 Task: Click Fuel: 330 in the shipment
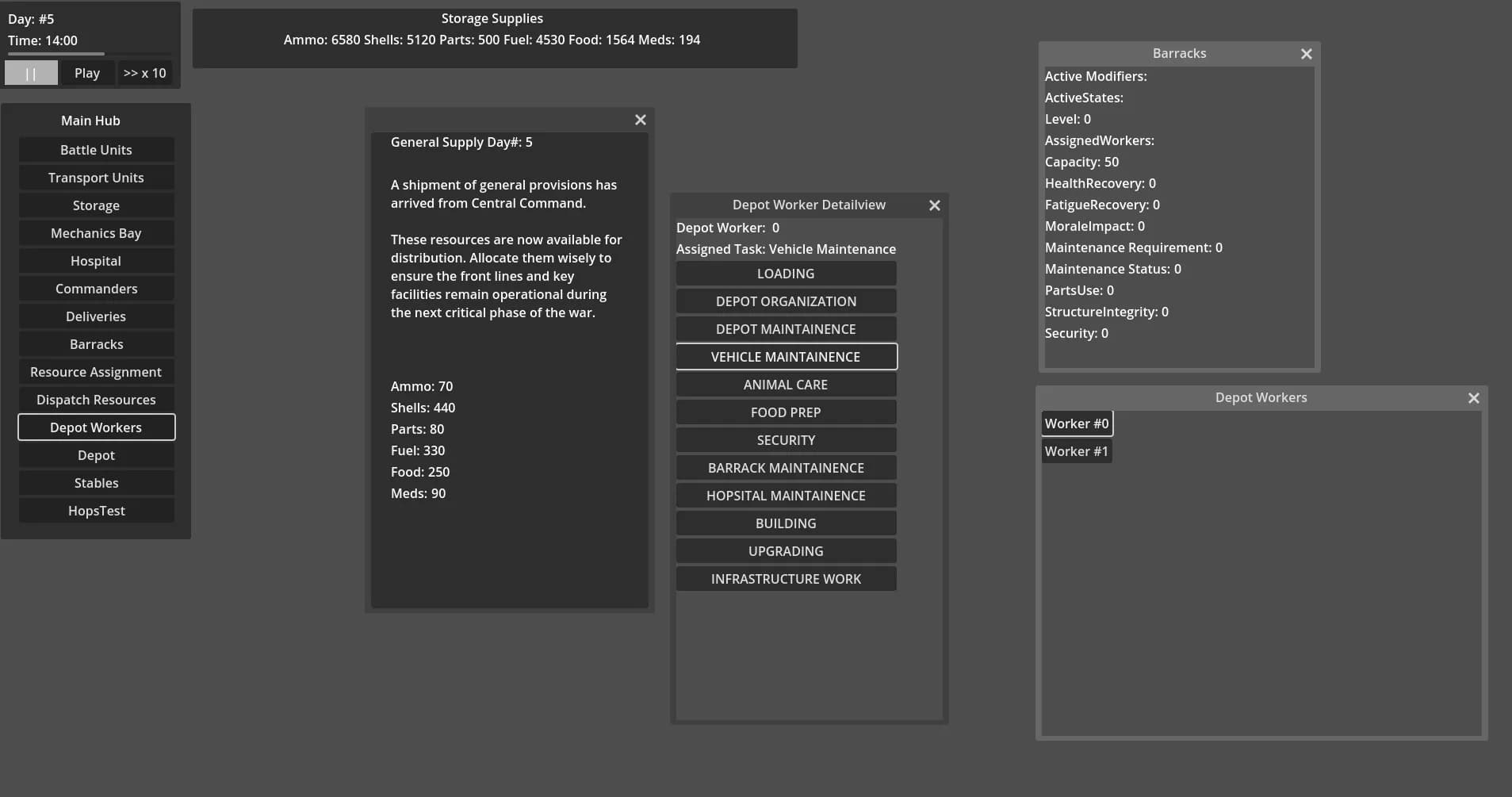point(418,450)
